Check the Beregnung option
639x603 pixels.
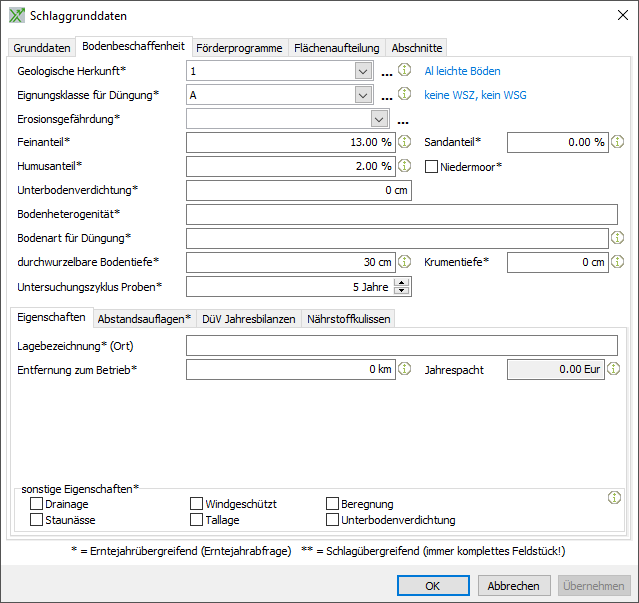point(333,505)
